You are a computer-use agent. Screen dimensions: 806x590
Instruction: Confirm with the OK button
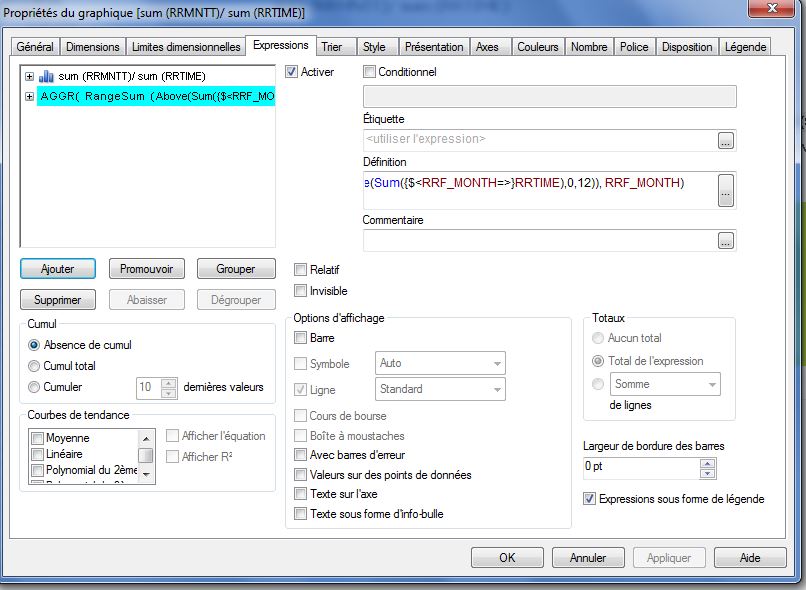click(507, 558)
